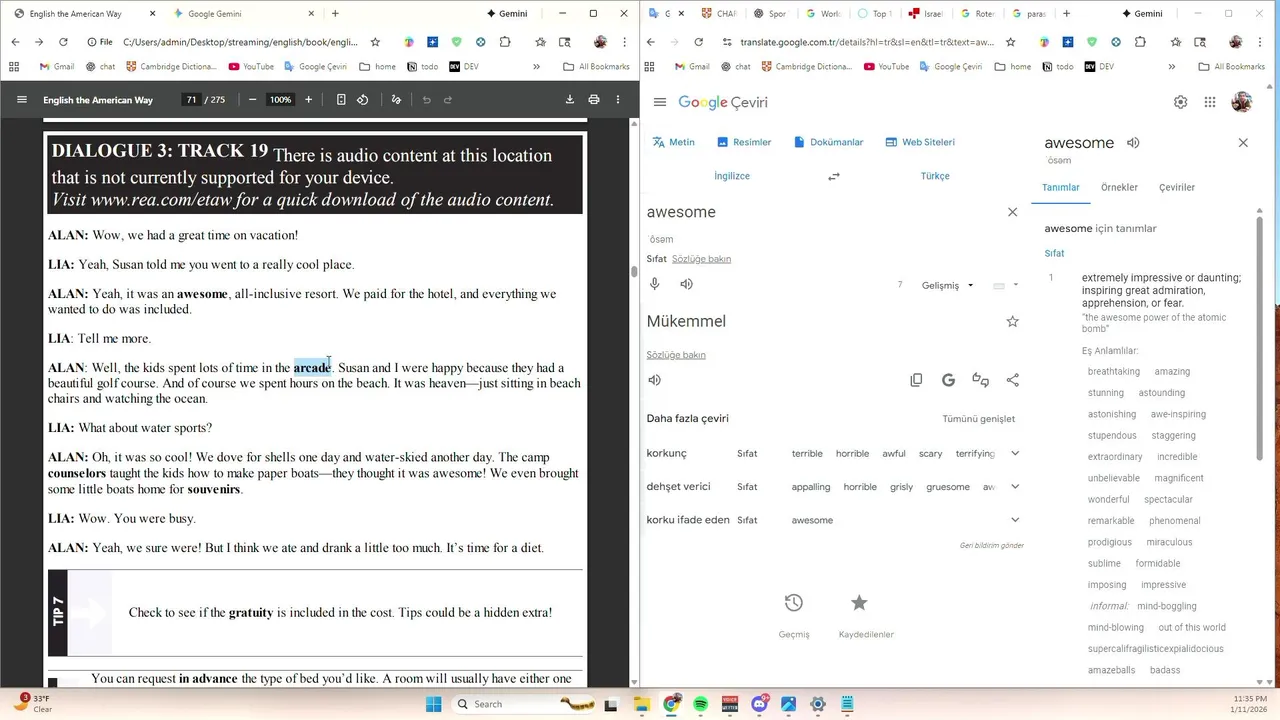Print the PDF document
This screenshot has height=720, width=1280.
pos(594,100)
